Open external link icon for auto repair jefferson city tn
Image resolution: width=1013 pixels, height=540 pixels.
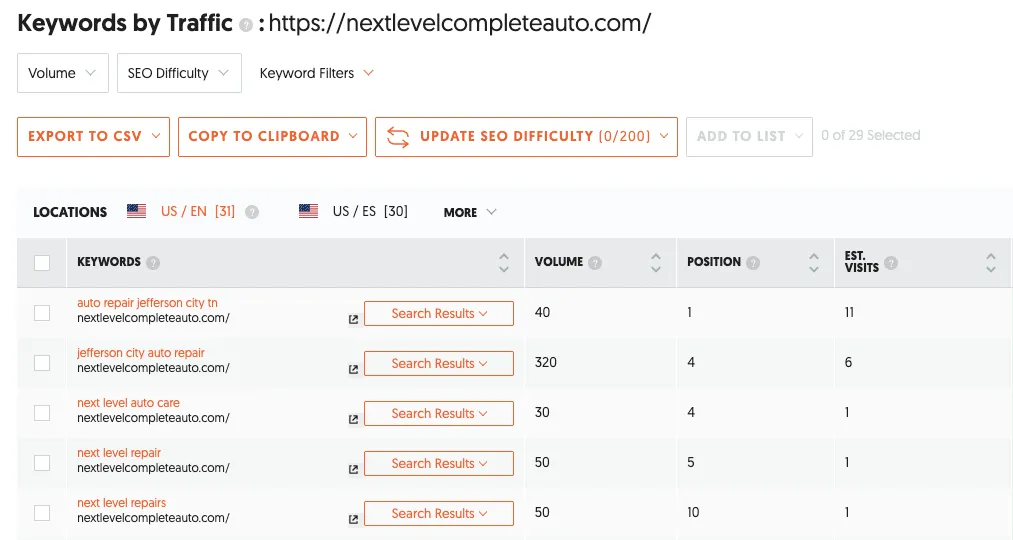(x=353, y=320)
